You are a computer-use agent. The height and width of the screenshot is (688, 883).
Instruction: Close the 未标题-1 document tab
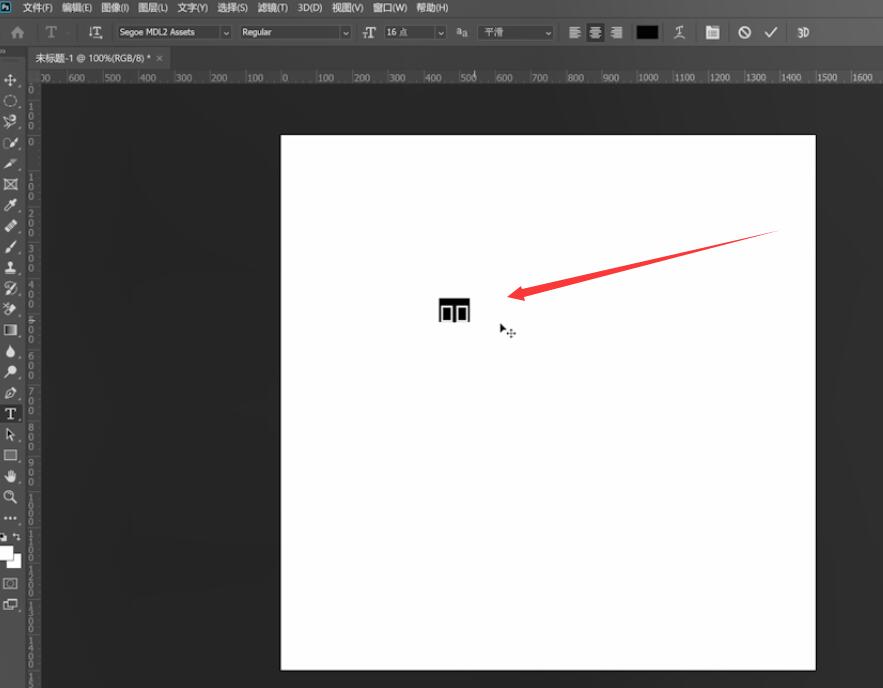(159, 58)
